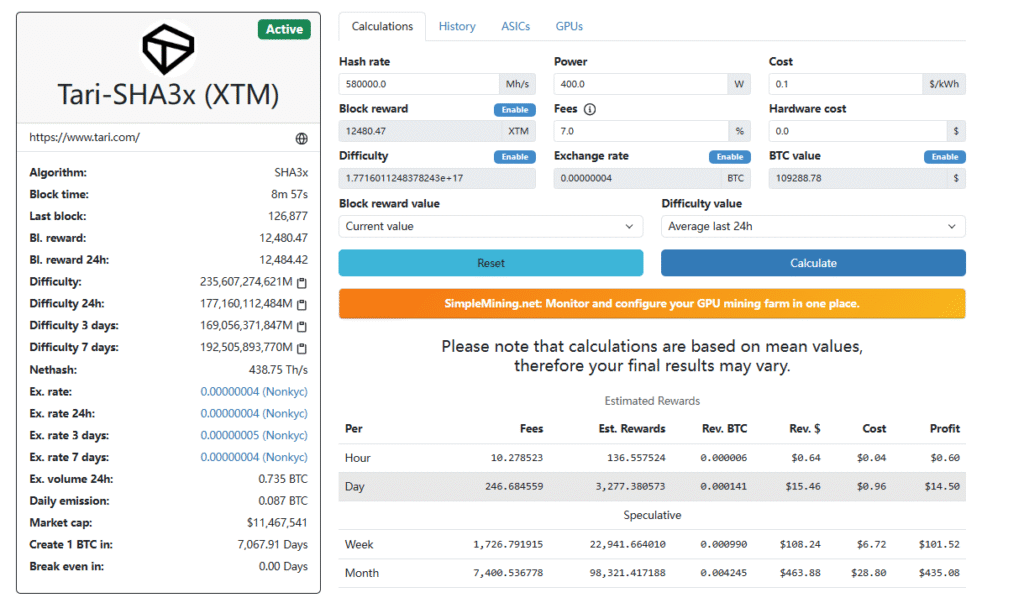Click the Fees info icon
The width and height of the screenshot is (1024, 603).
590,110
